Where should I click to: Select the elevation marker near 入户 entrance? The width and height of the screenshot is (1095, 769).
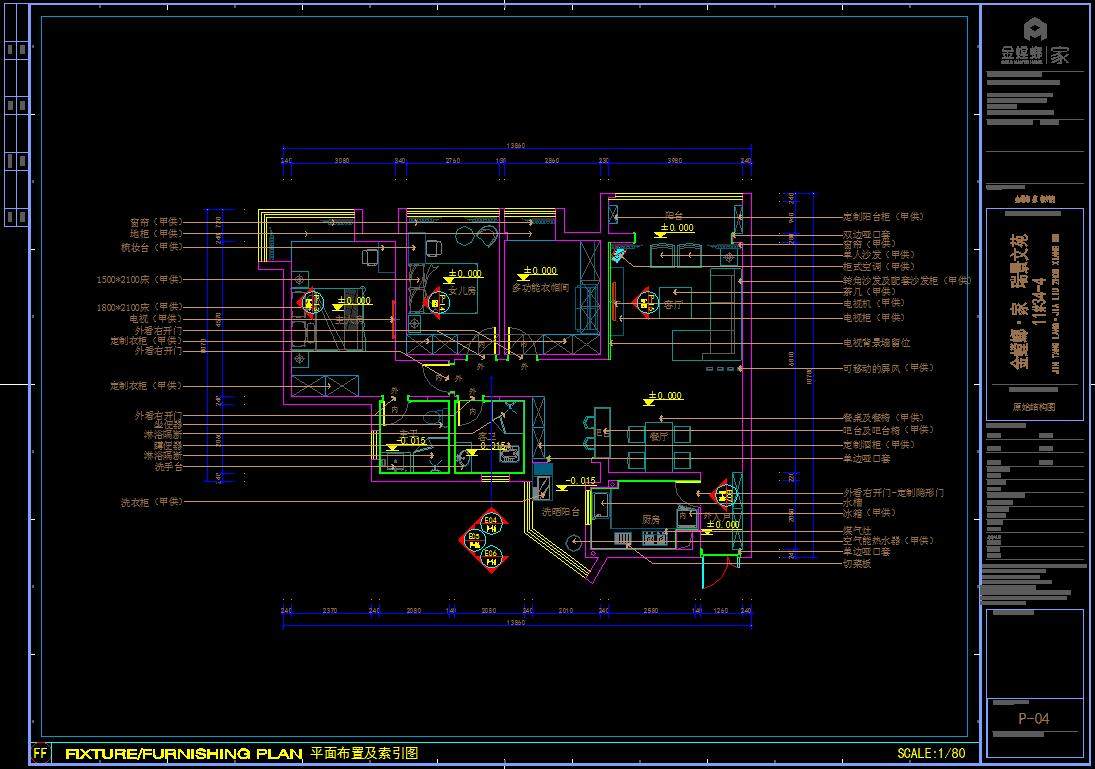[x=722, y=495]
